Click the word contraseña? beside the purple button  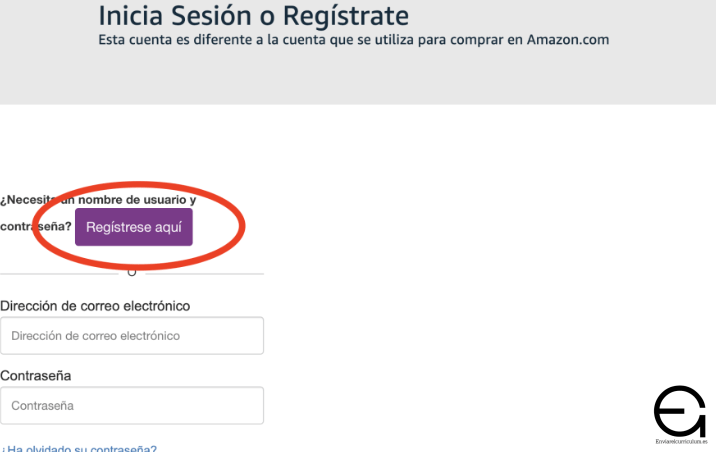click(x=36, y=227)
